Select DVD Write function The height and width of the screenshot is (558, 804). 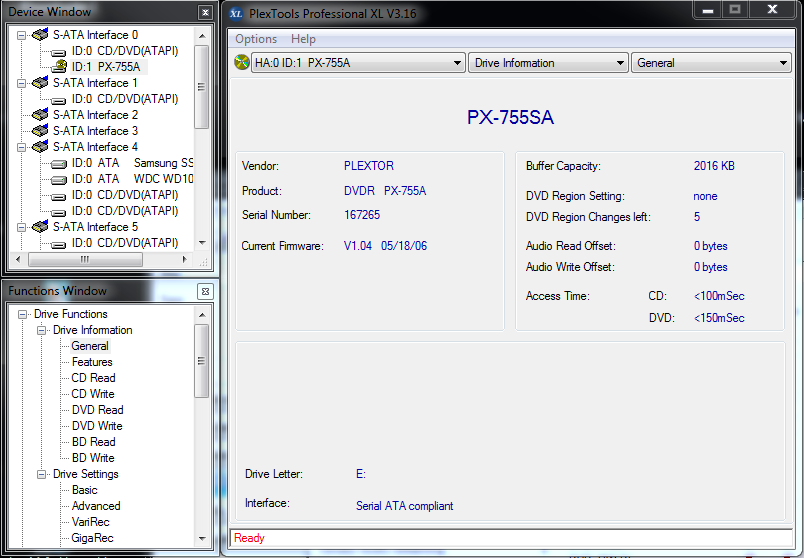(97, 426)
